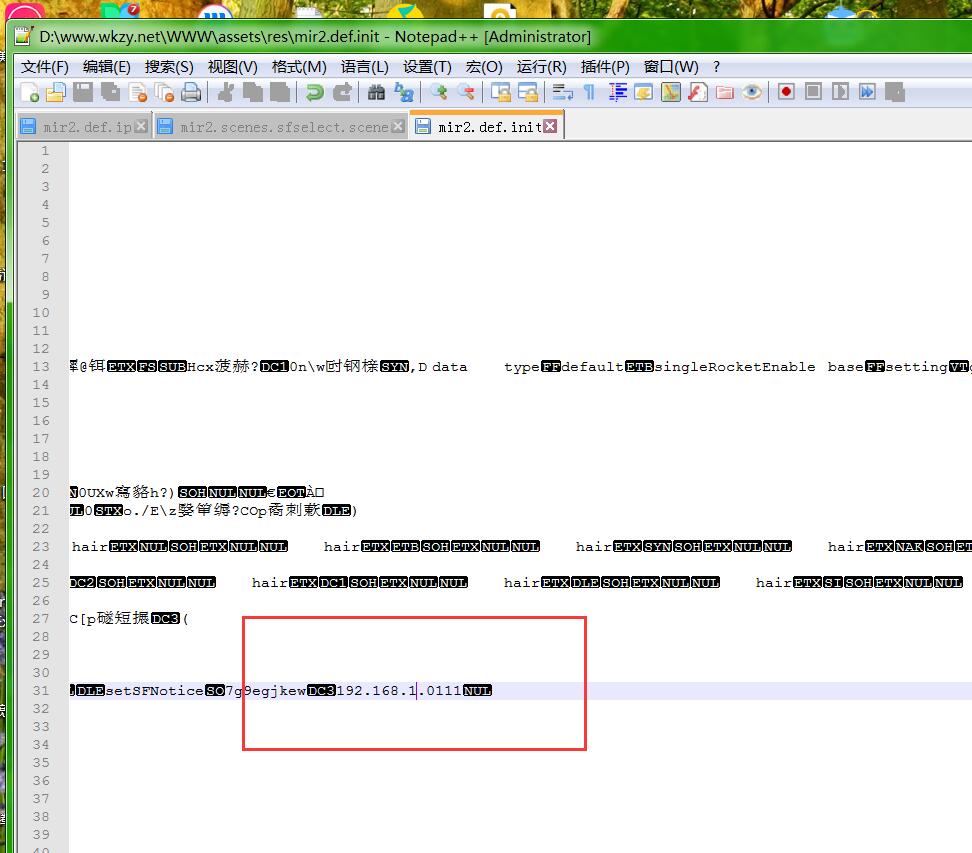Click the Print toolbar icon
Screen dimensions: 972x853
pyautogui.click(x=191, y=93)
